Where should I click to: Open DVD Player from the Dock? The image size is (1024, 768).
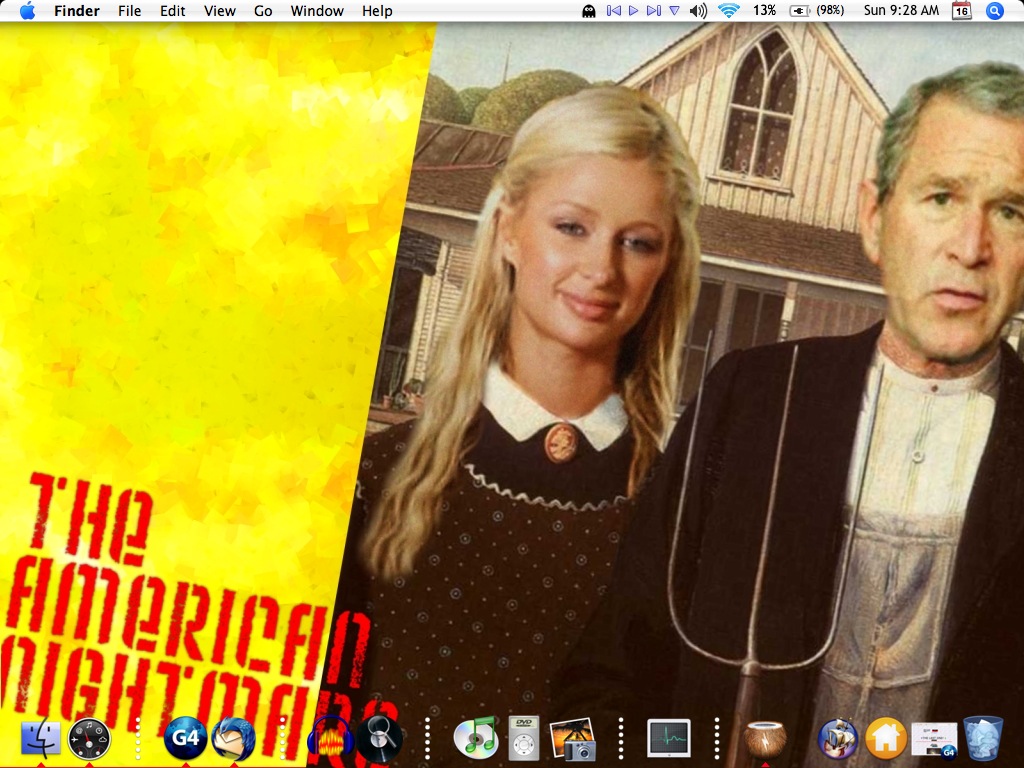(x=524, y=739)
